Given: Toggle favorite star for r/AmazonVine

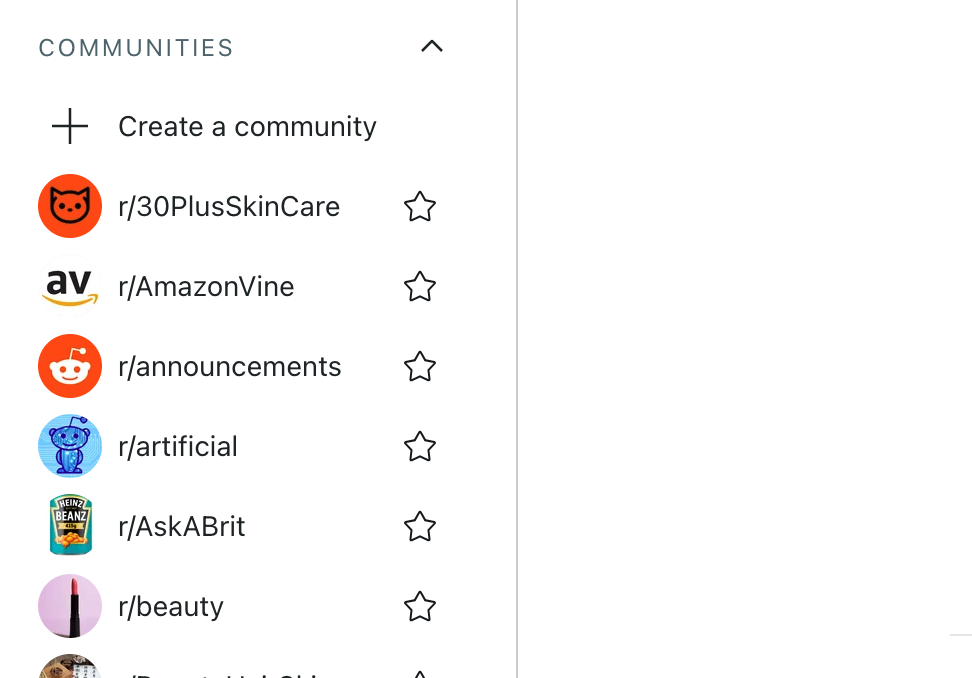Looking at the screenshot, I should tap(420, 287).
